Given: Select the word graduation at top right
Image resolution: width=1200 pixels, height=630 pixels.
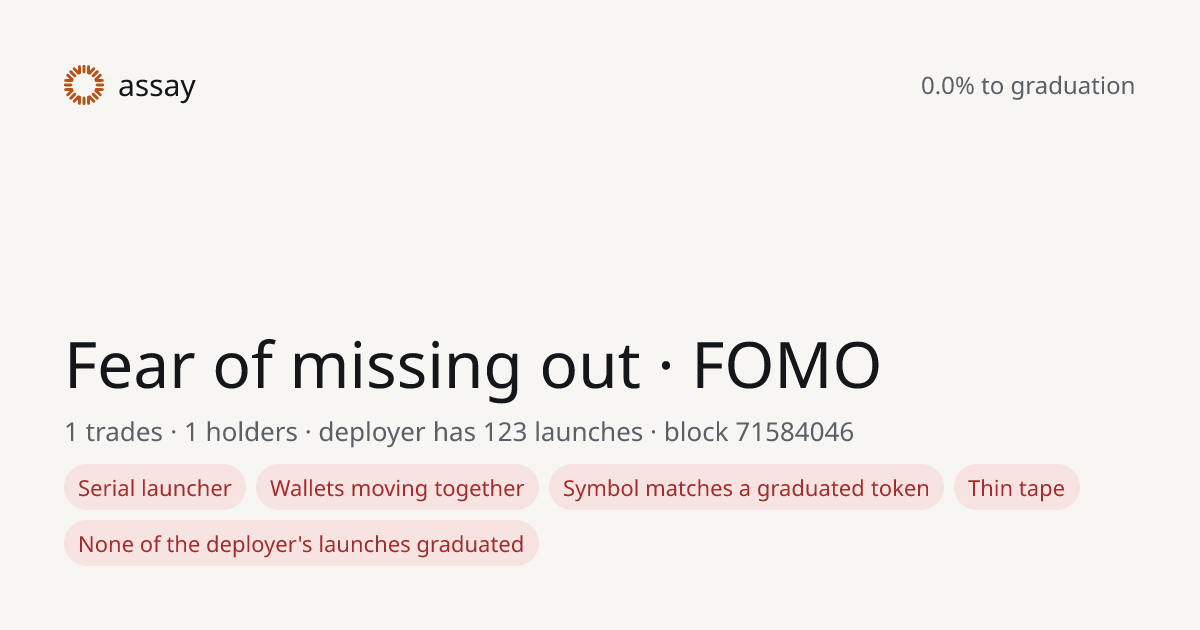Looking at the screenshot, I should pos(1072,87).
